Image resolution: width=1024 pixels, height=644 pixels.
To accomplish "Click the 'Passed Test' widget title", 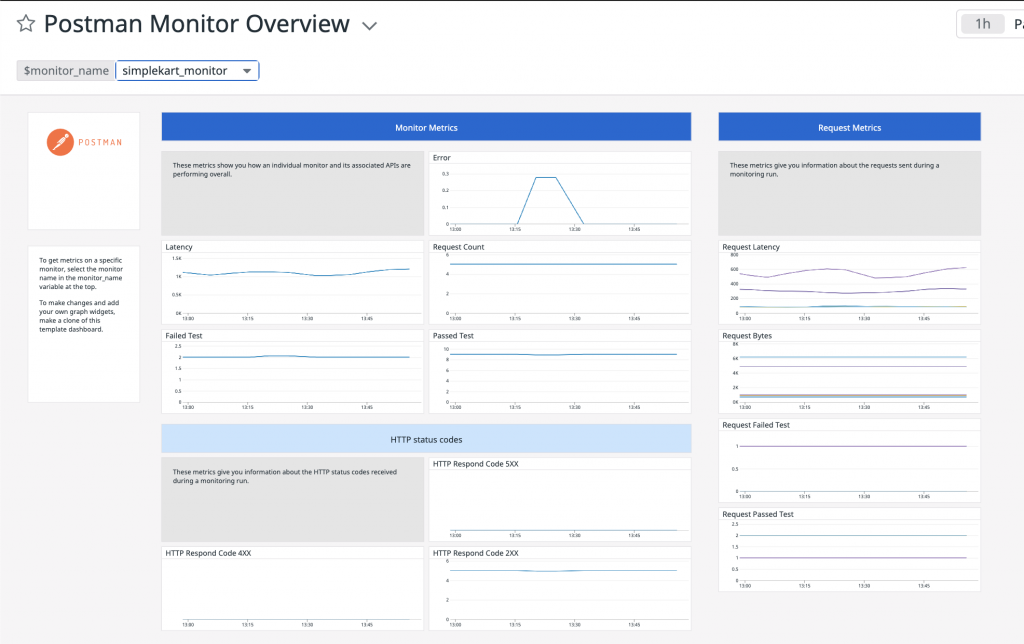I will (453, 336).
